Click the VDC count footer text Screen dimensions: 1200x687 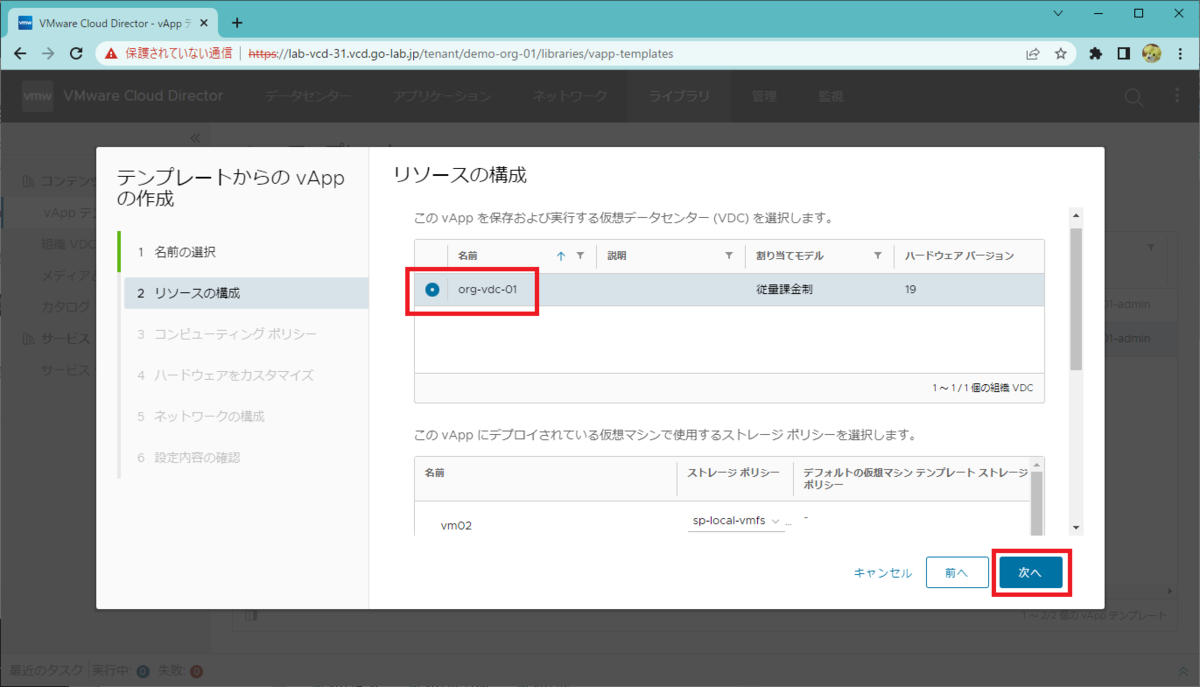983,387
